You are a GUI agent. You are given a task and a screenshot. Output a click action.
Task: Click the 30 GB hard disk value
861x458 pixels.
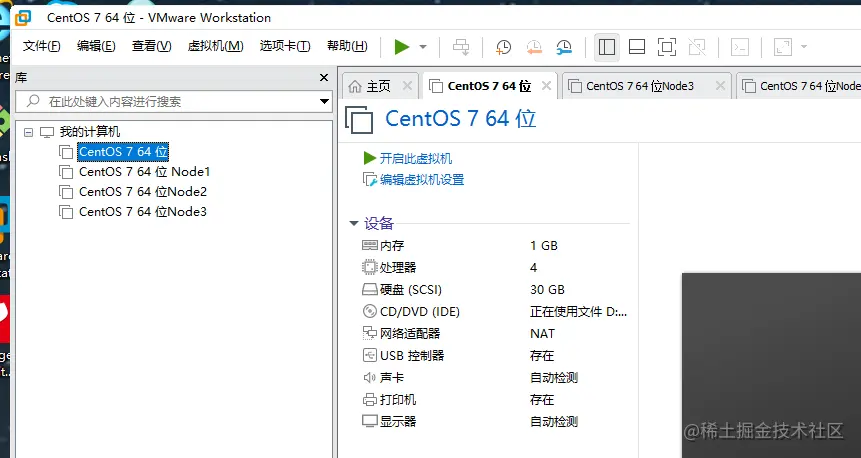pos(547,289)
